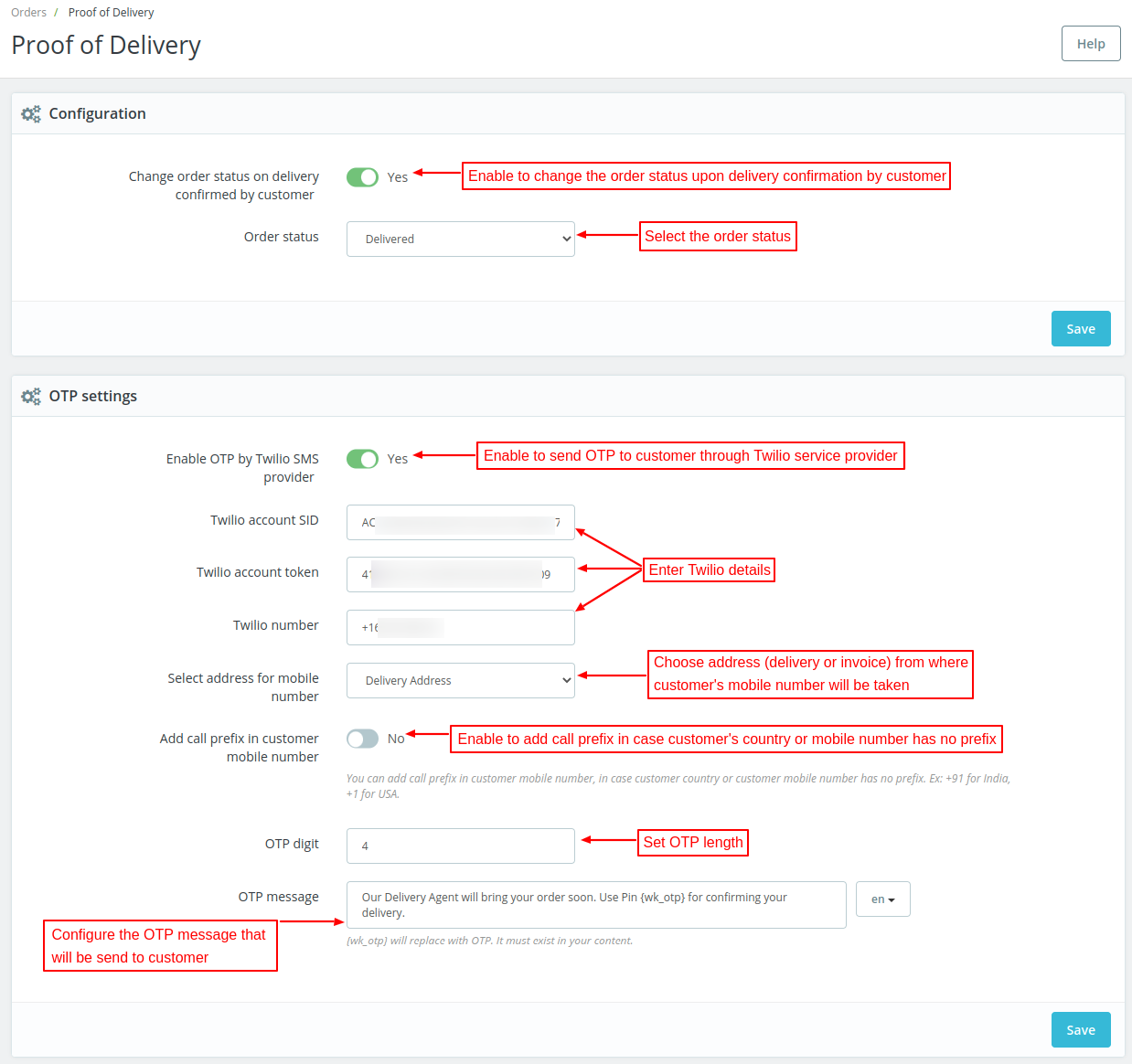
Task: Click the Proof of Delivery breadcrumb
Action: pyautogui.click(x=111, y=12)
